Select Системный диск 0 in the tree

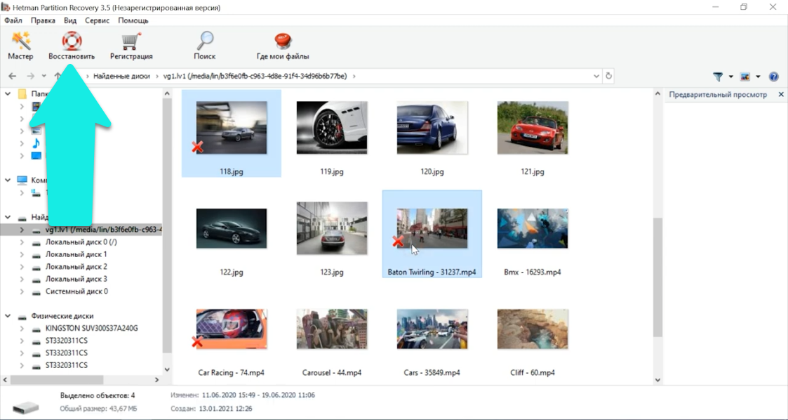pyautogui.click(x=76, y=291)
